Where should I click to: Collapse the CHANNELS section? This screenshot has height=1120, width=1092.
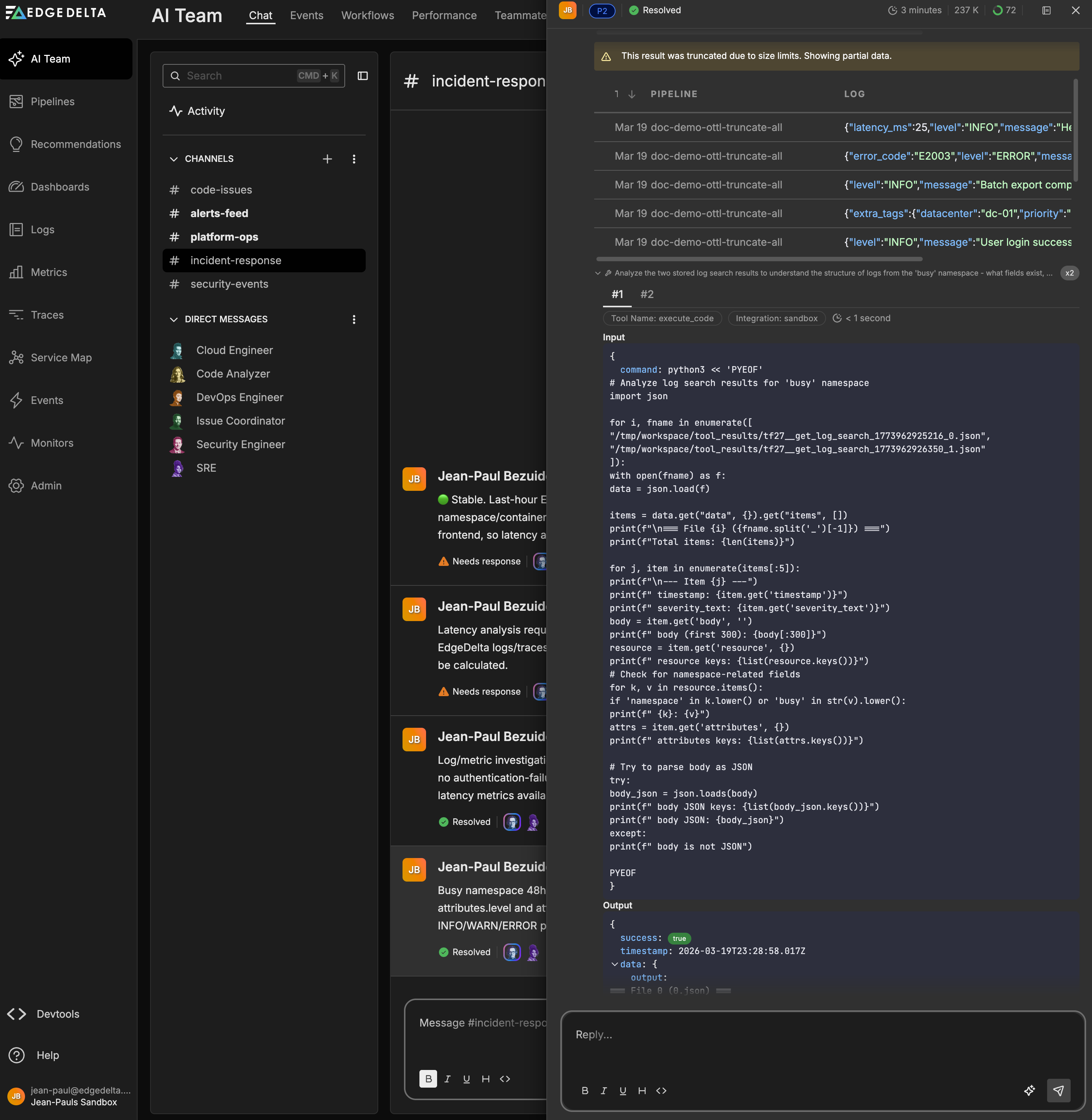[x=174, y=159]
